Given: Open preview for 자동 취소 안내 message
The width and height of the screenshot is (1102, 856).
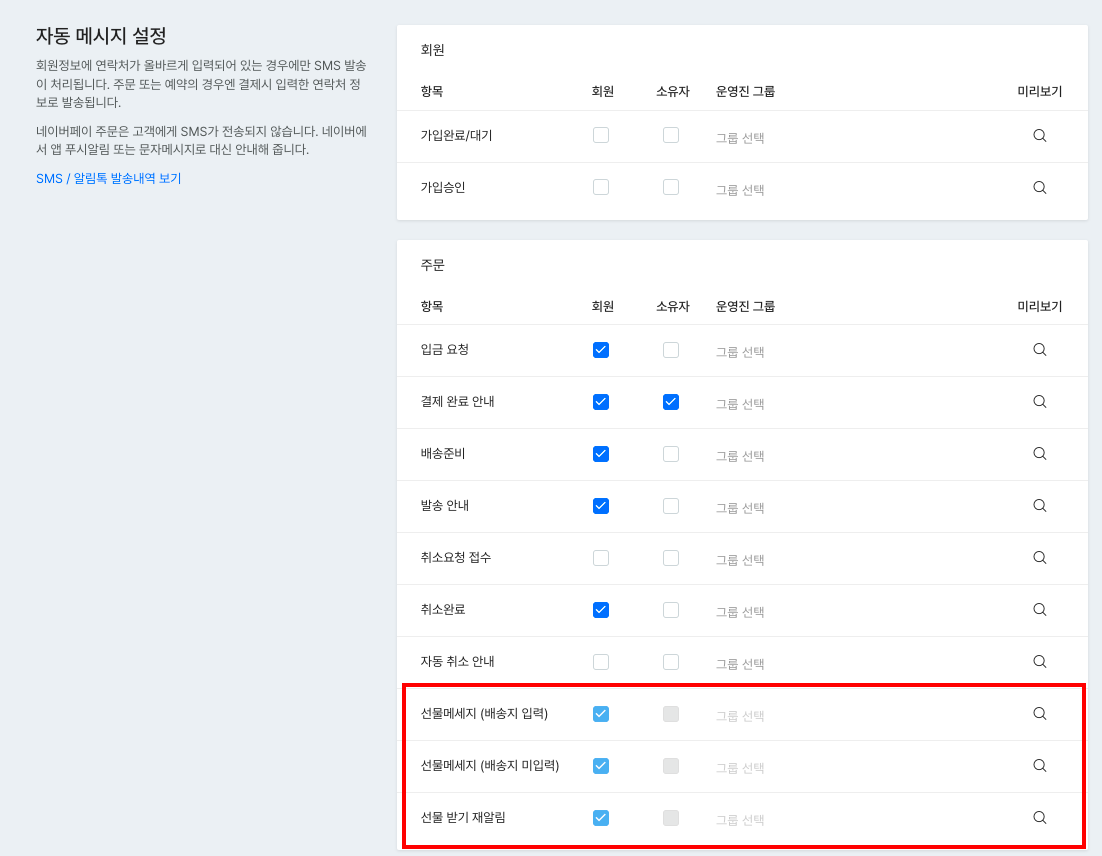Looking at the screenshot, I should pyautogui.click(x=1039, y=661).
